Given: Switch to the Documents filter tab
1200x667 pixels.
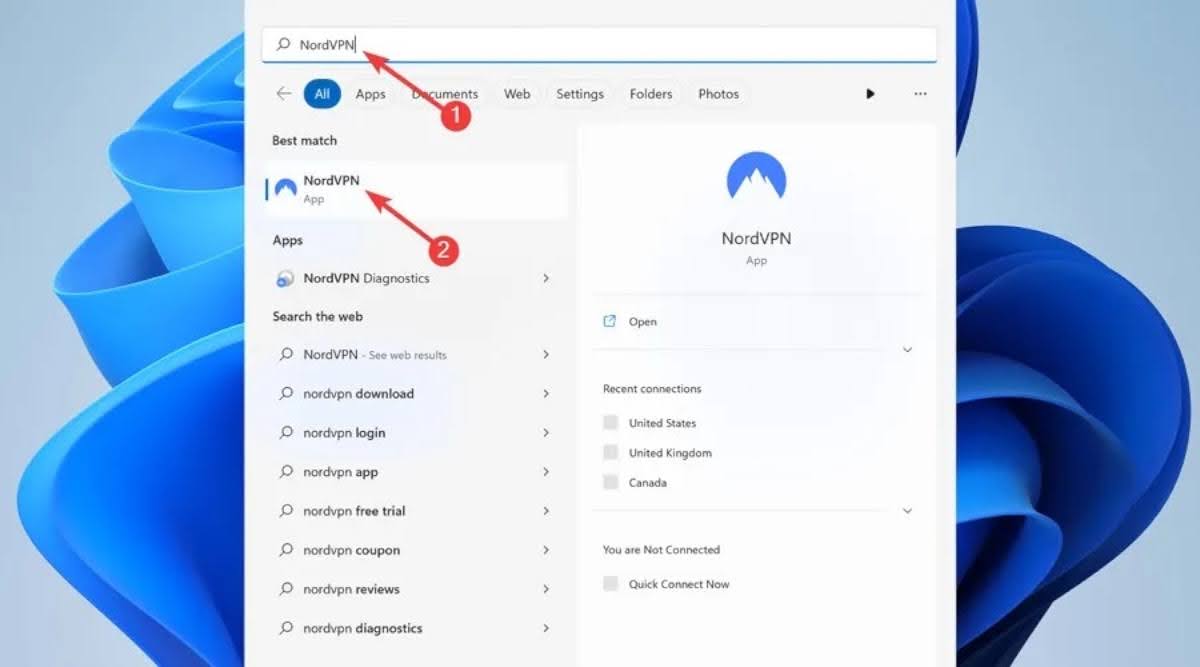Looking at the screenshot, I should 445,94.
